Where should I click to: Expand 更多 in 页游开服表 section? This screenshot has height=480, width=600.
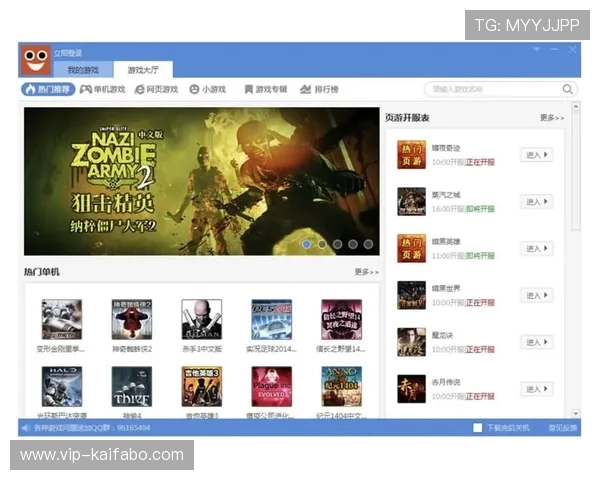pos(552,118)
